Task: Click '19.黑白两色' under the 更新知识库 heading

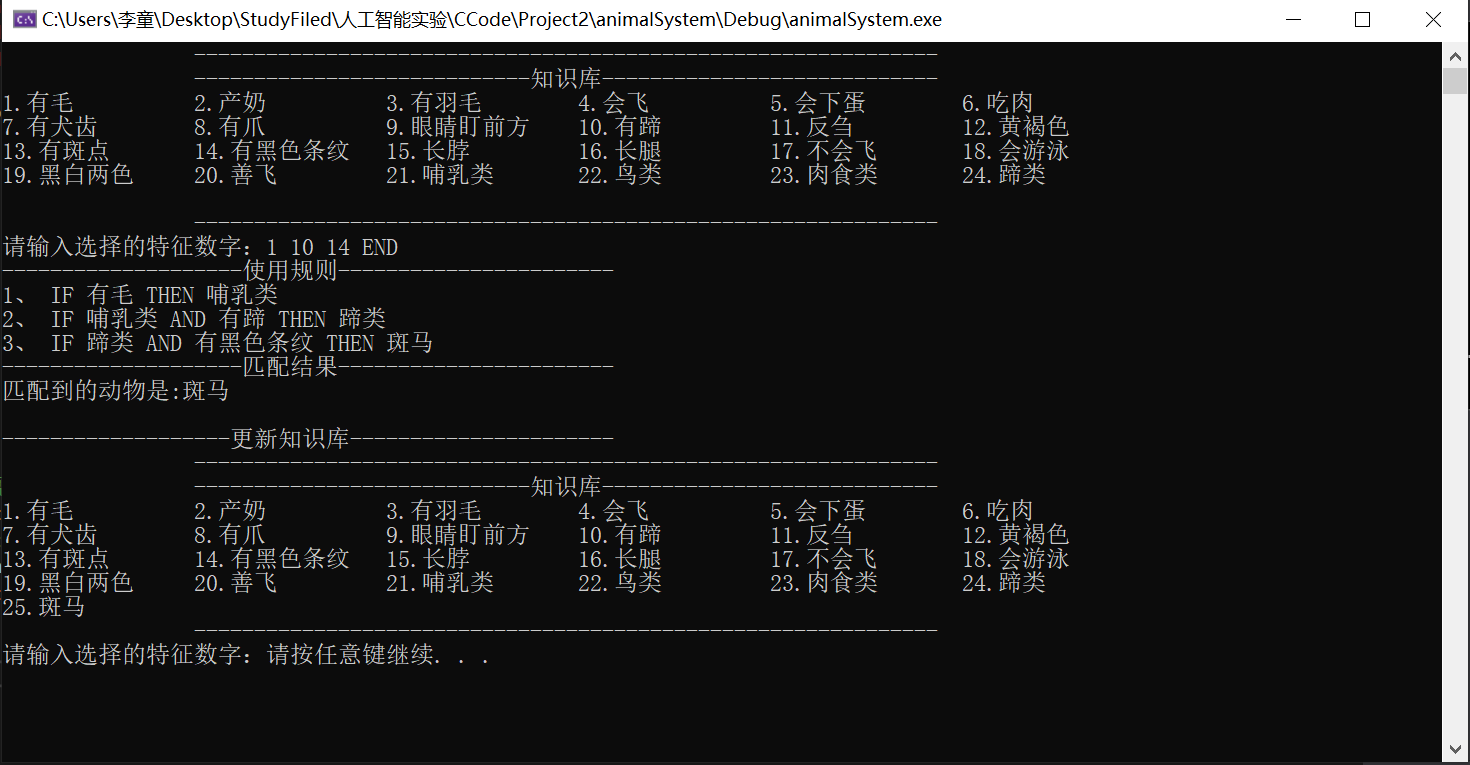Action: coord(68,583)
